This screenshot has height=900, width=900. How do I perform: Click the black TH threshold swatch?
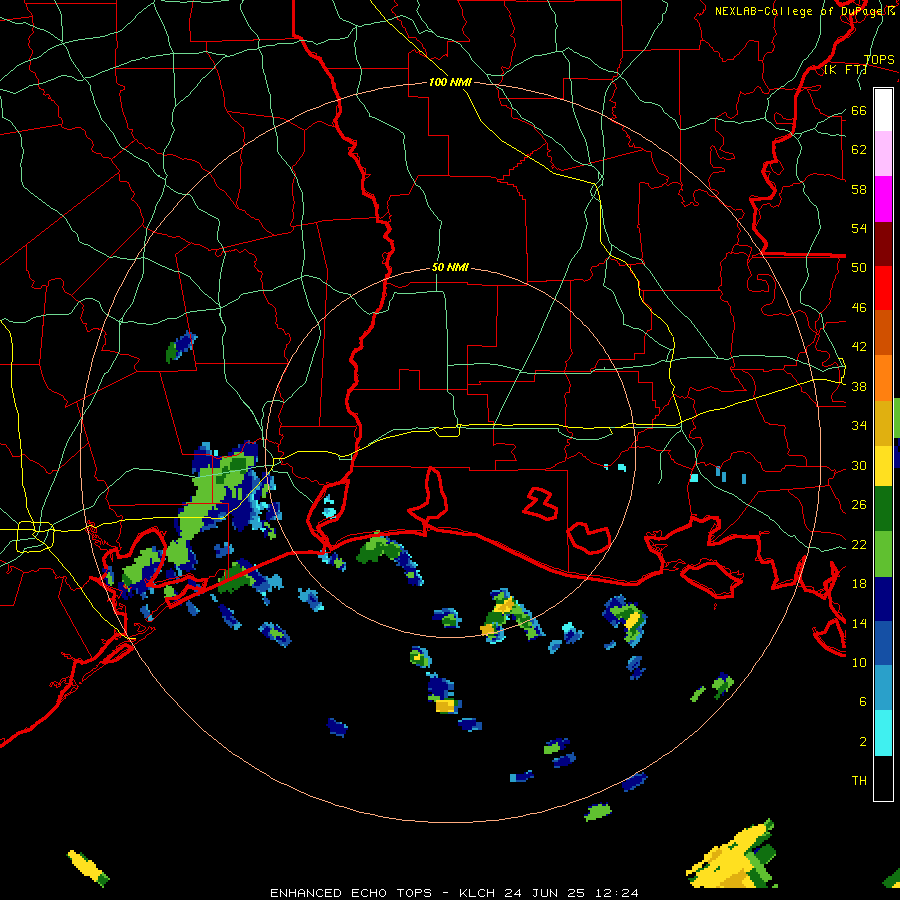point(883,778)
